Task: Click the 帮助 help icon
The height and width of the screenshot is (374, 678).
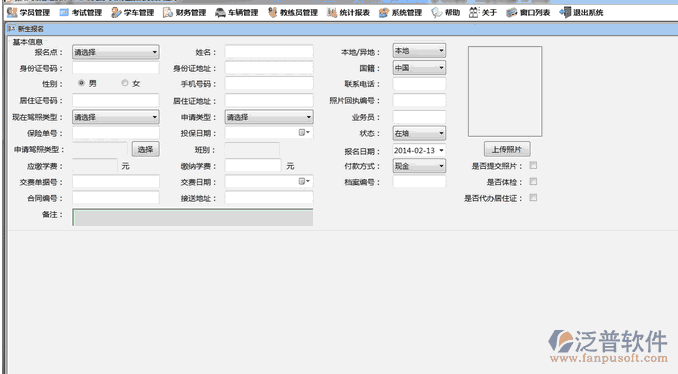Action: pyautogui.click(x=437, y=13)
